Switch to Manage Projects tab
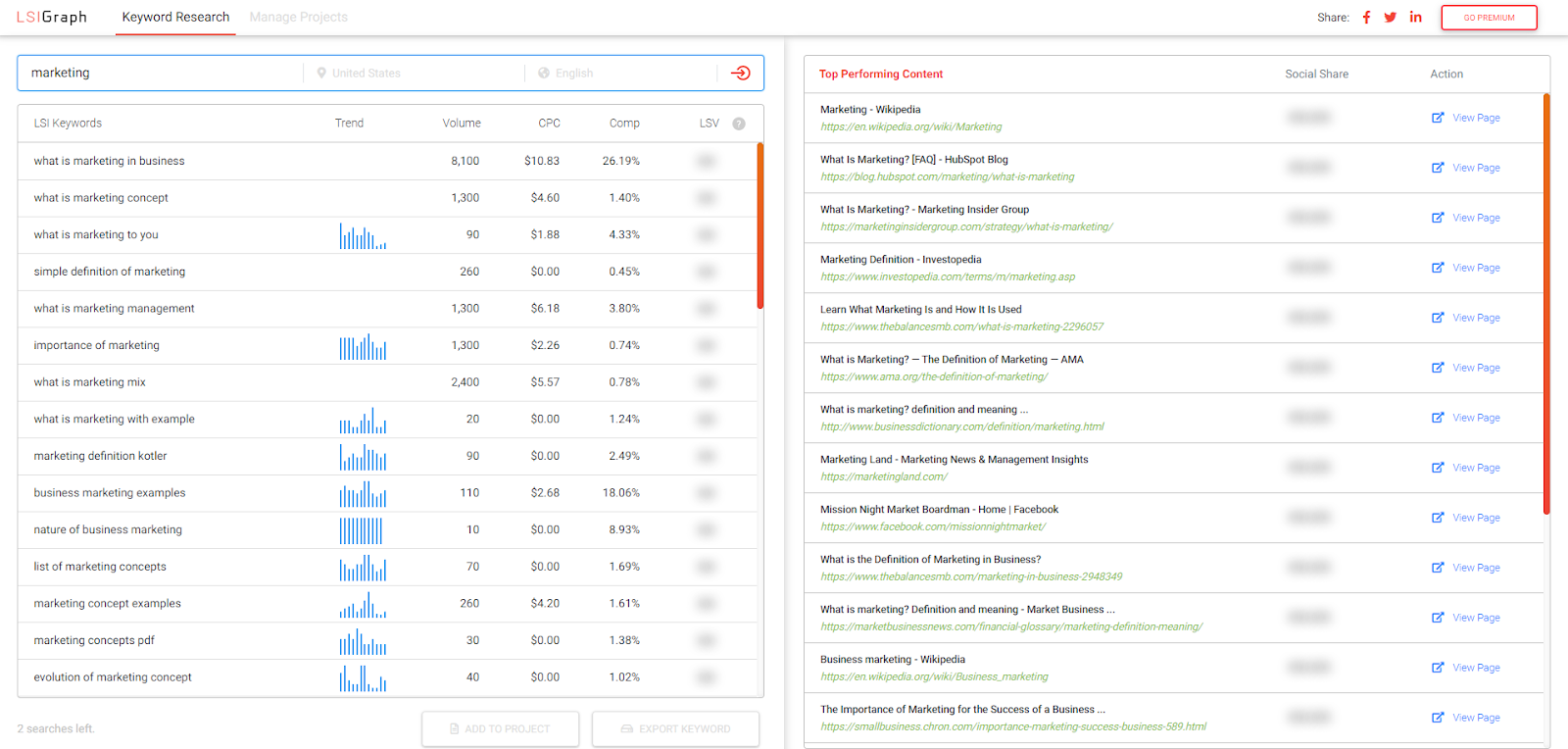This screenshot has height=749, width=1568. (x=299, y=18)
